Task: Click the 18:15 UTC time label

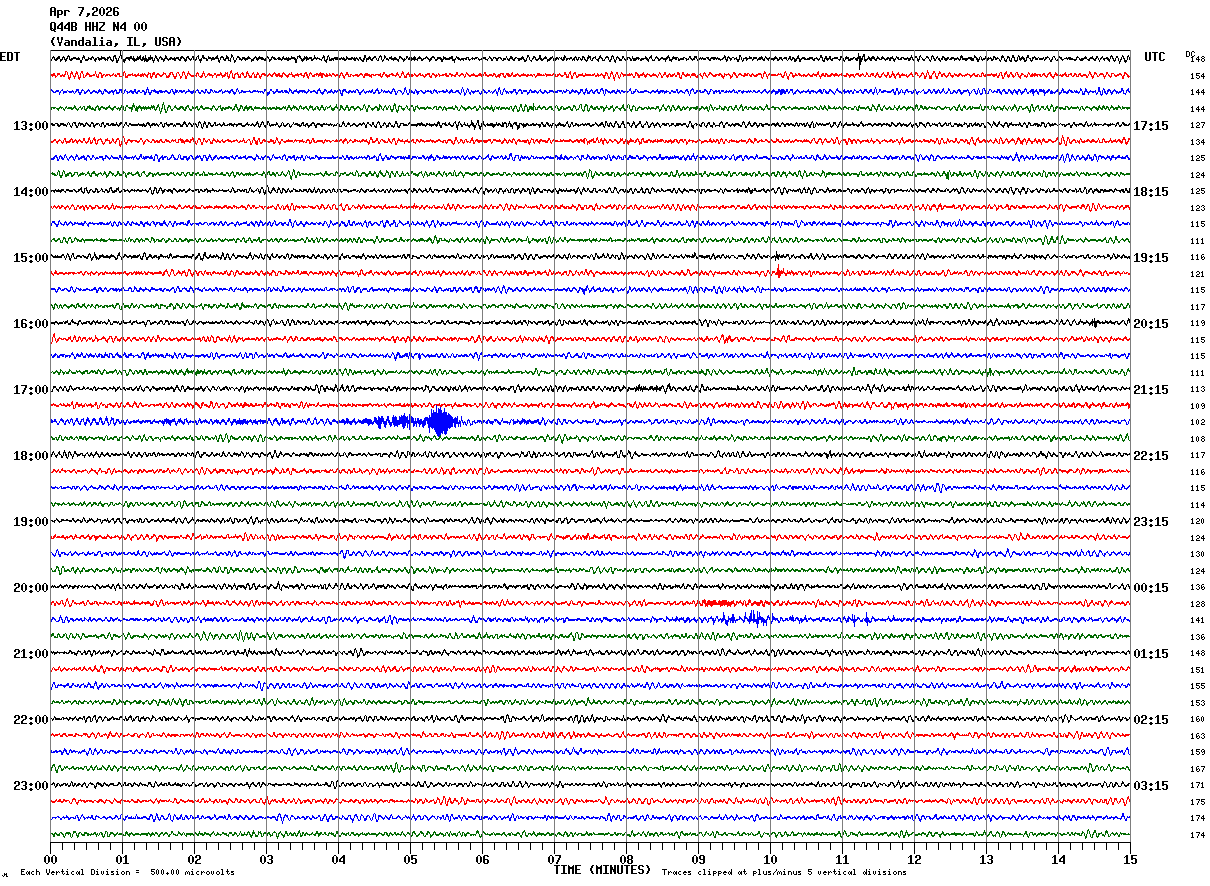Action: 1151,192
